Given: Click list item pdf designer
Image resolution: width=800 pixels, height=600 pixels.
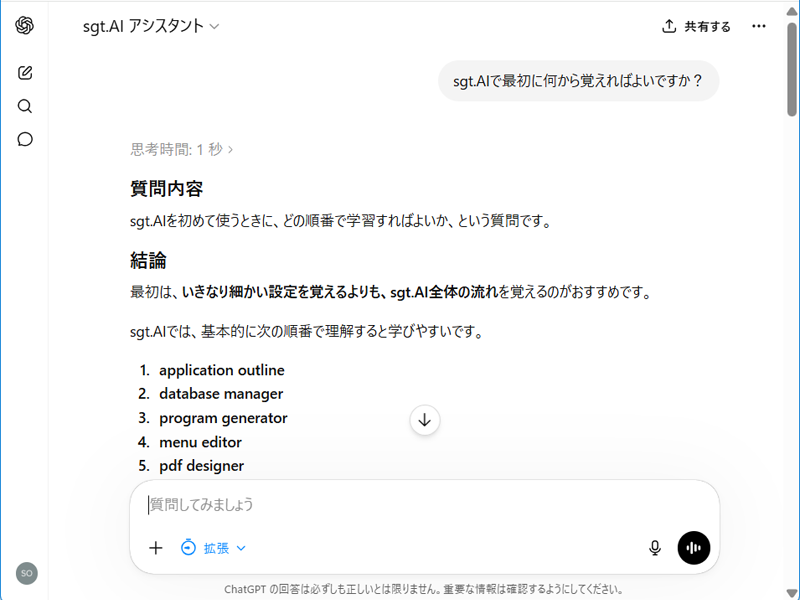Looking at the screenshot, I should pos(202,466).
